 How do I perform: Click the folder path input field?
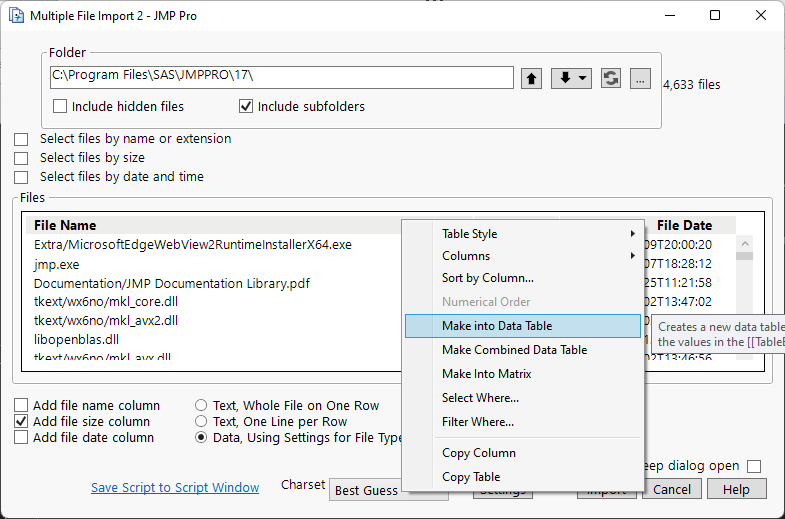click(x=281, y=77)
